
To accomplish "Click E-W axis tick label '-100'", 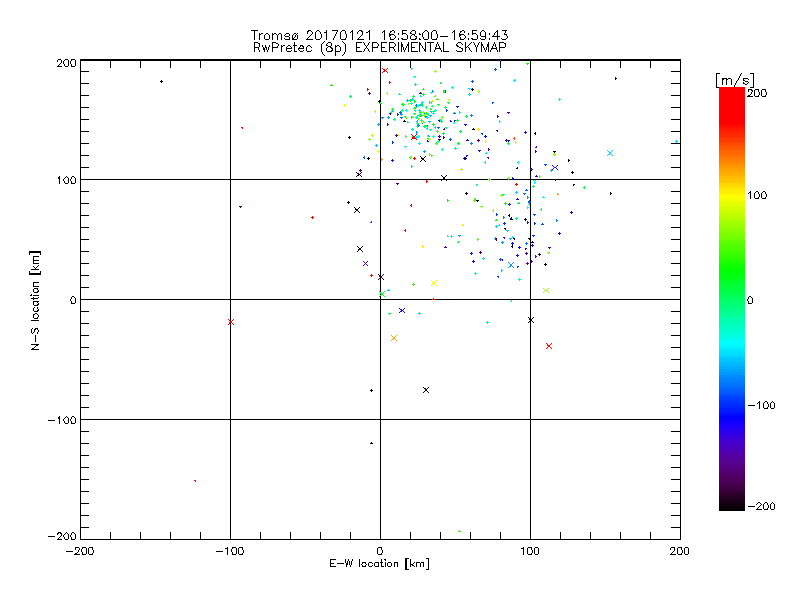I will 230,551.
